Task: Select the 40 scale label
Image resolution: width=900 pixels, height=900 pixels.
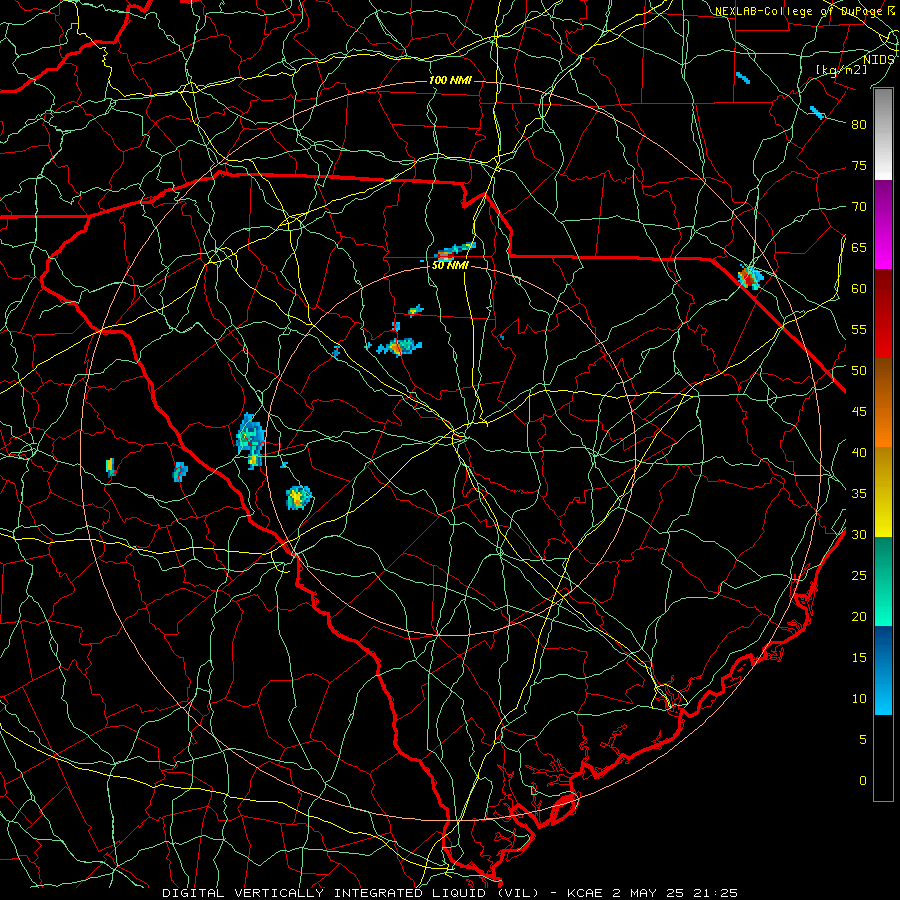Action: click(x=859, y=452)
